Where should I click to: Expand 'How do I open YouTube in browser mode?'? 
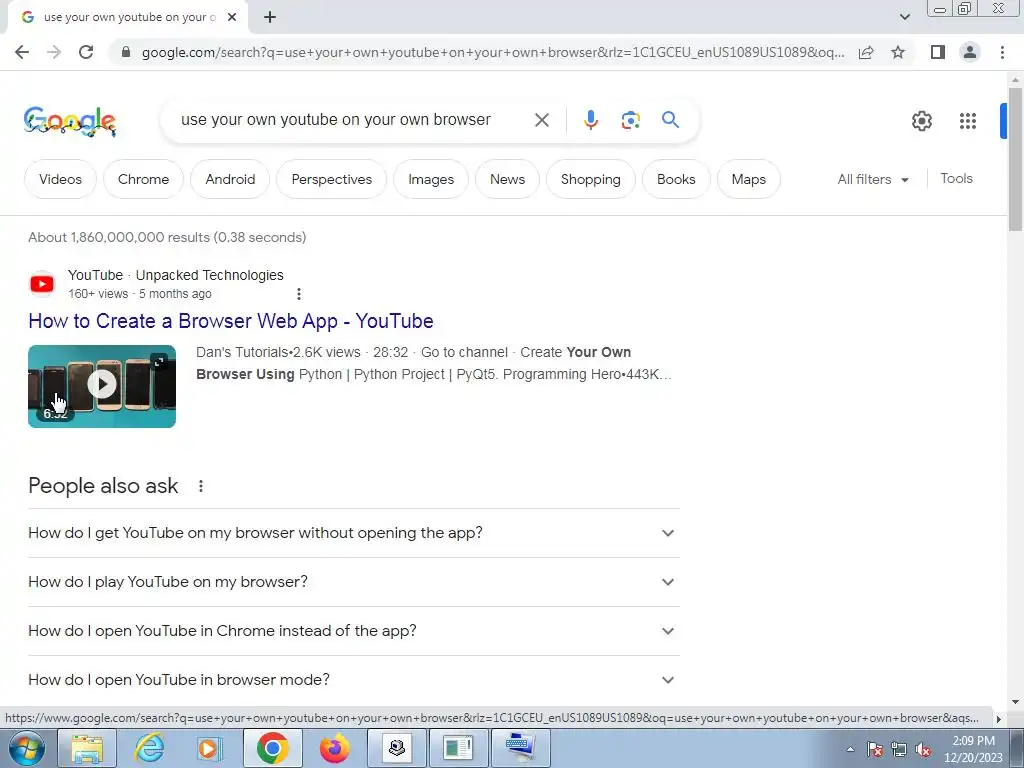(x=353, y=680)
